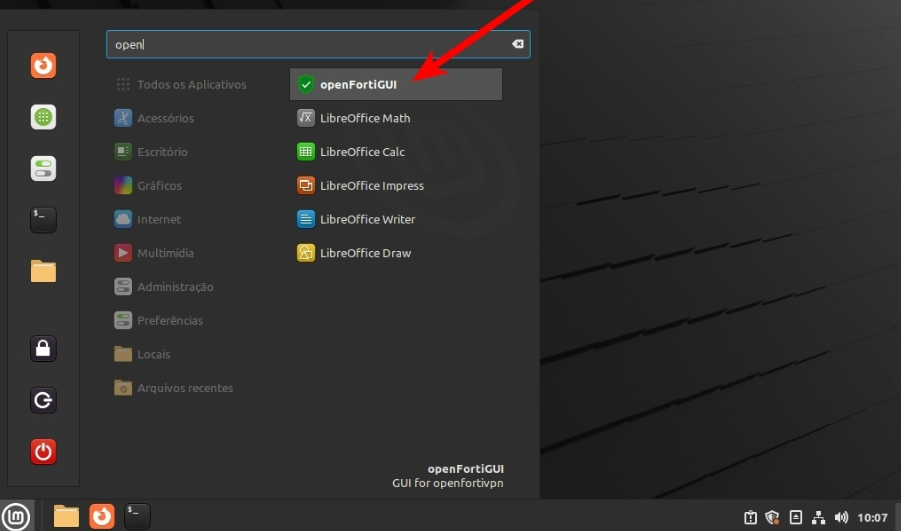Screen dimensions: 901x531
Task: Open LibreOffice Writer result
Action: [396, 220]
